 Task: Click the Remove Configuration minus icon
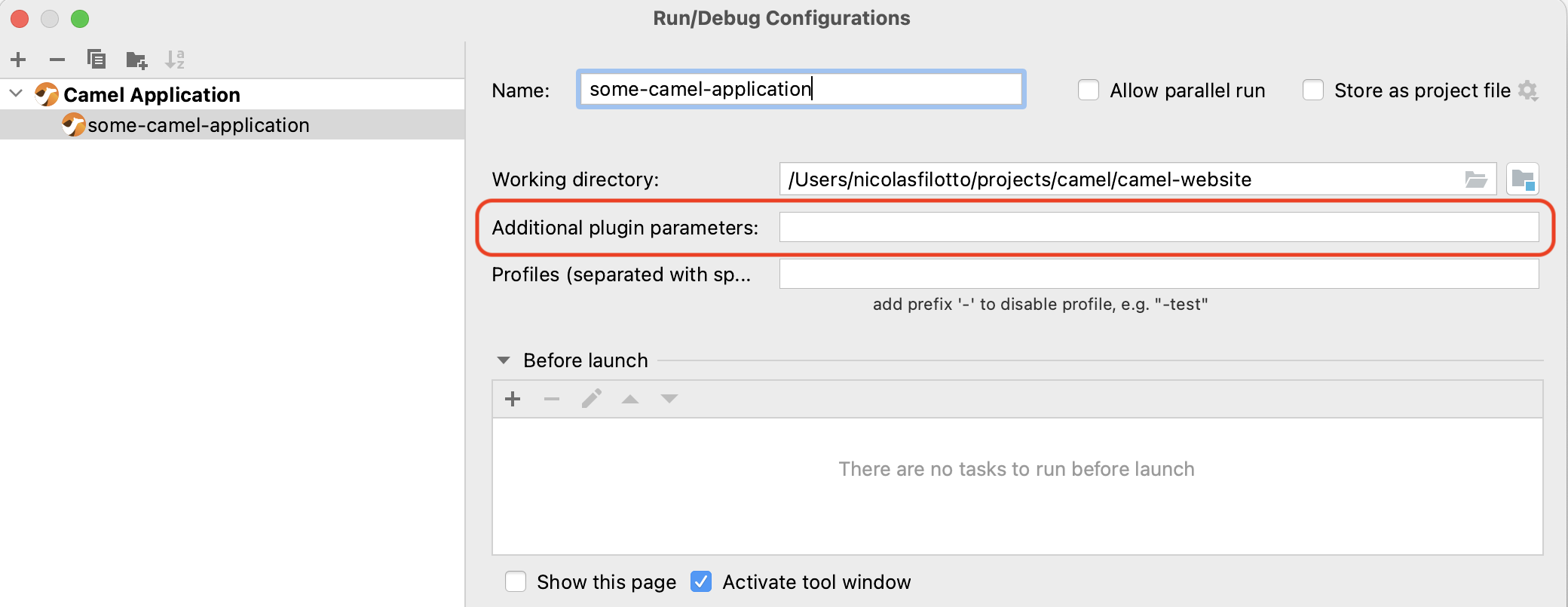pyautogui.click(x=57, y=60)
